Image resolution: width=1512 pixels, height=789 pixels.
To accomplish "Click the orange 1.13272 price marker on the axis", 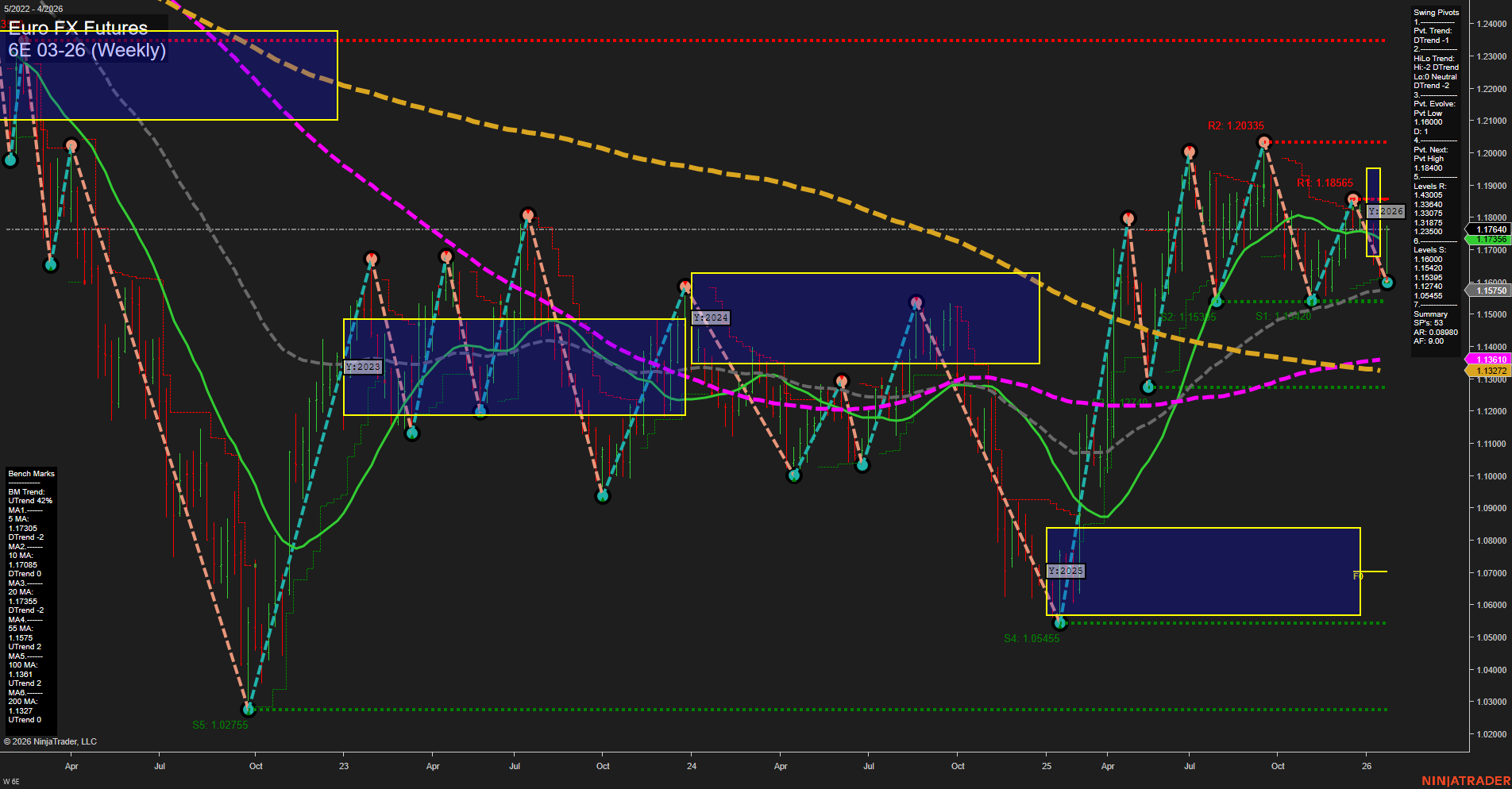I will [x=1487, y=371].
